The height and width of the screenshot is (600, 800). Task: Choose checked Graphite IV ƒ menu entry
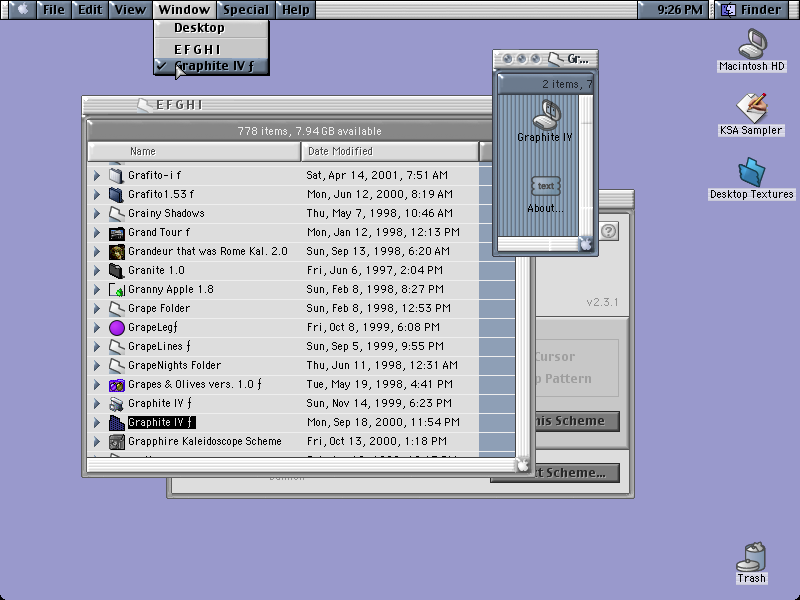tap(211, 66)
